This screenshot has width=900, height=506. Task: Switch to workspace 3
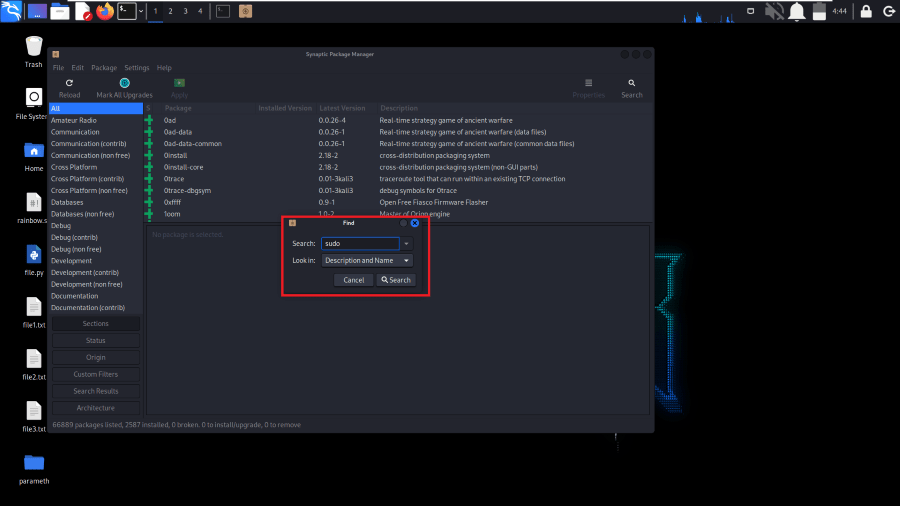tap(185, 11)
